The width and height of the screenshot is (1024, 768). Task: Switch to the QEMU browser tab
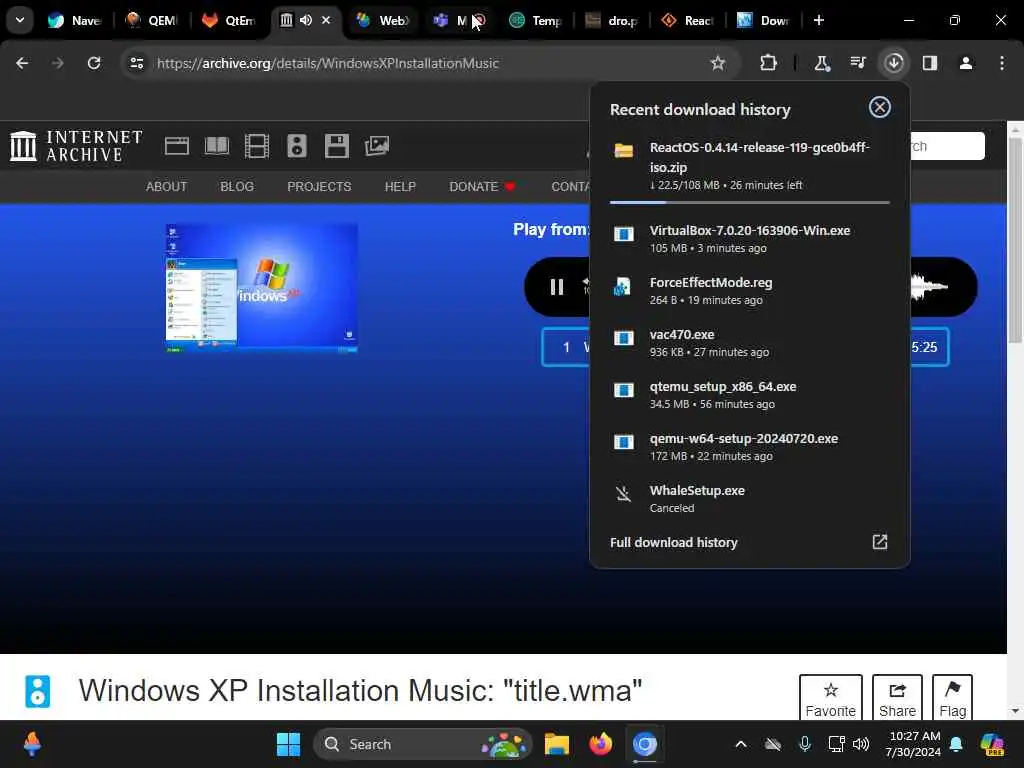151,20
